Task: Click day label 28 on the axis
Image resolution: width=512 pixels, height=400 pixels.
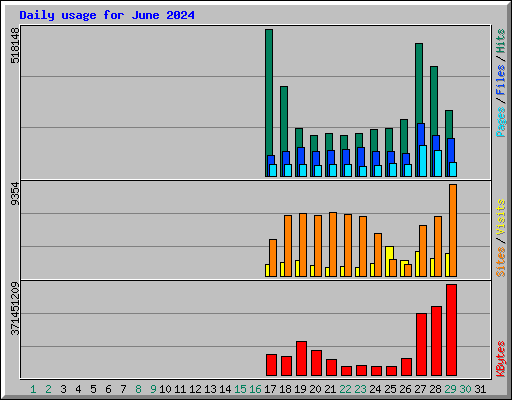Action: click(x=435, y=389)
